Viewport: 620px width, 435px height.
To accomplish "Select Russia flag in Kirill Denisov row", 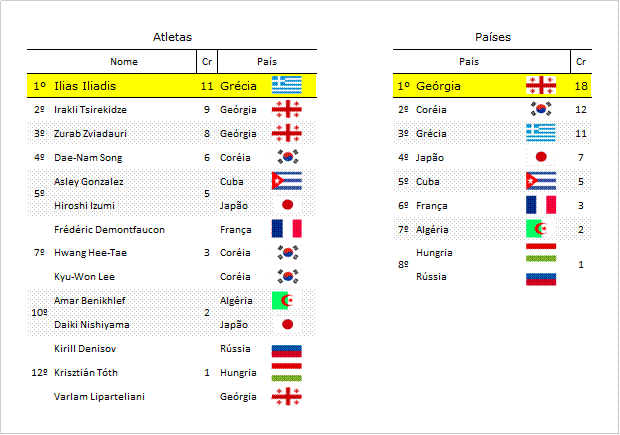I will coord(287,352).
